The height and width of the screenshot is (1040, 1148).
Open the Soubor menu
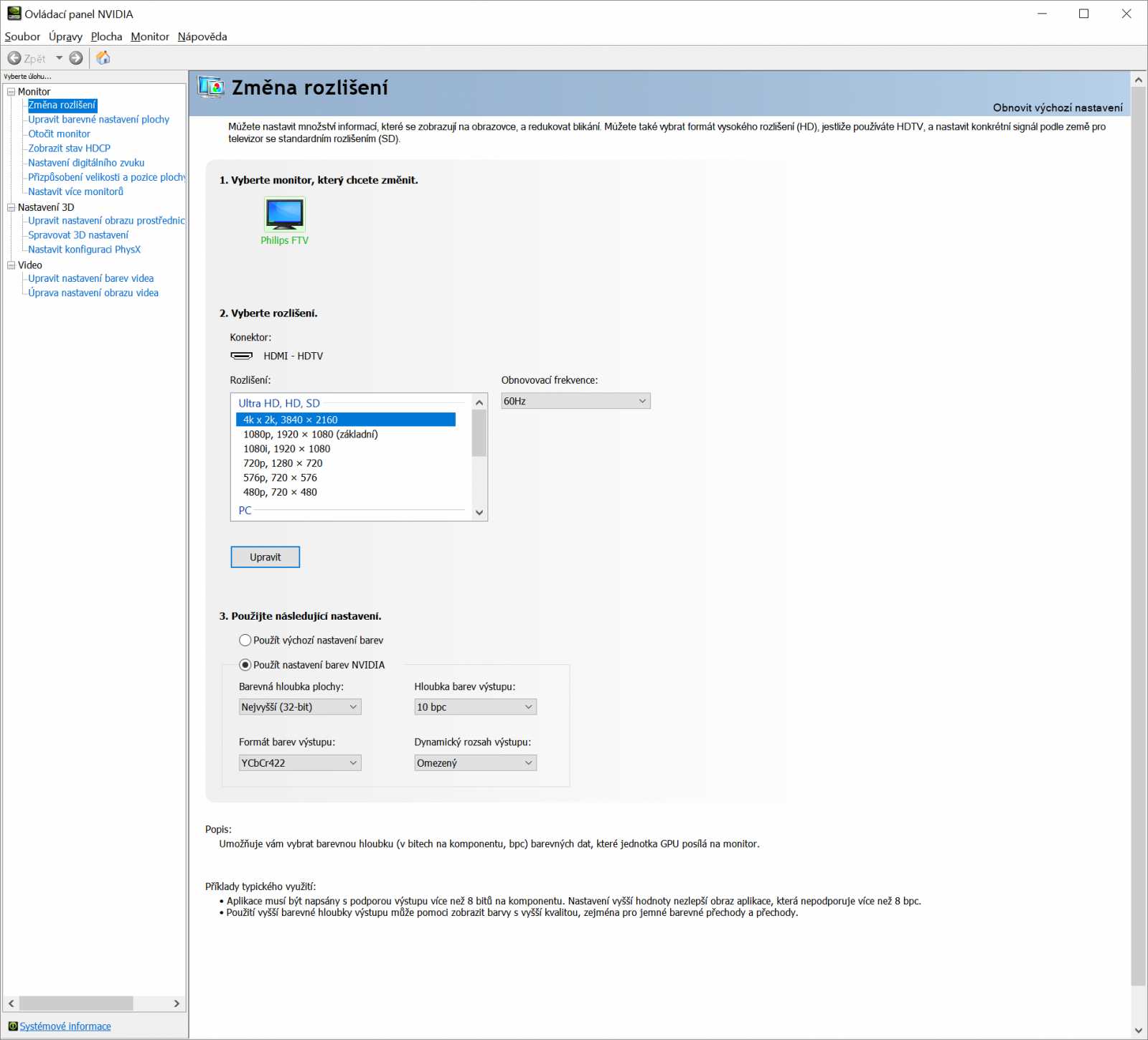click(x=22, y=37)
